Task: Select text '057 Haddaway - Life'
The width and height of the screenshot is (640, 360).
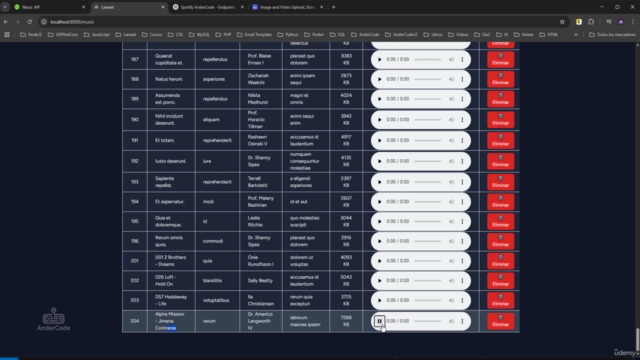Action: point(171,300)
